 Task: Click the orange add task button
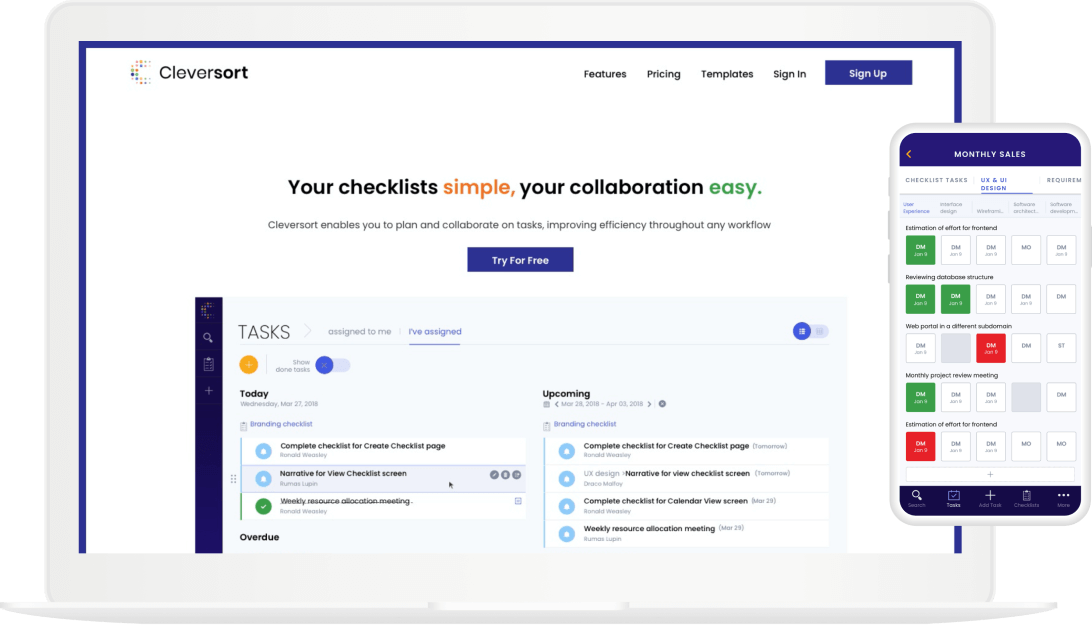click(249, 365)
